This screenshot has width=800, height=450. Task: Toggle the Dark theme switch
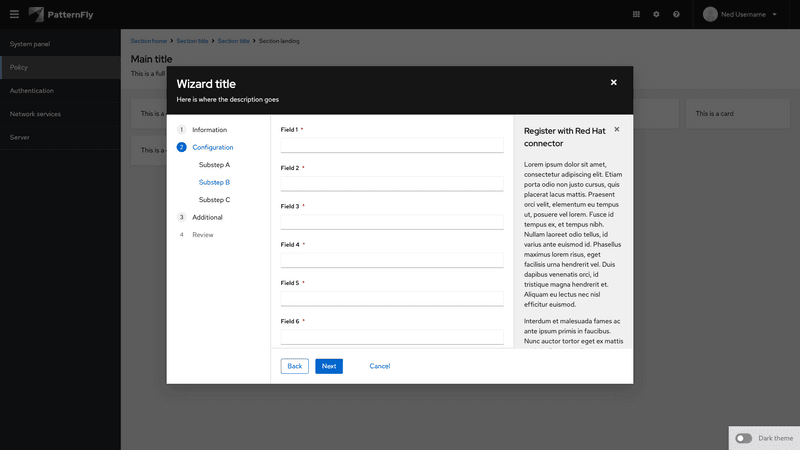(x=744, y=438)
